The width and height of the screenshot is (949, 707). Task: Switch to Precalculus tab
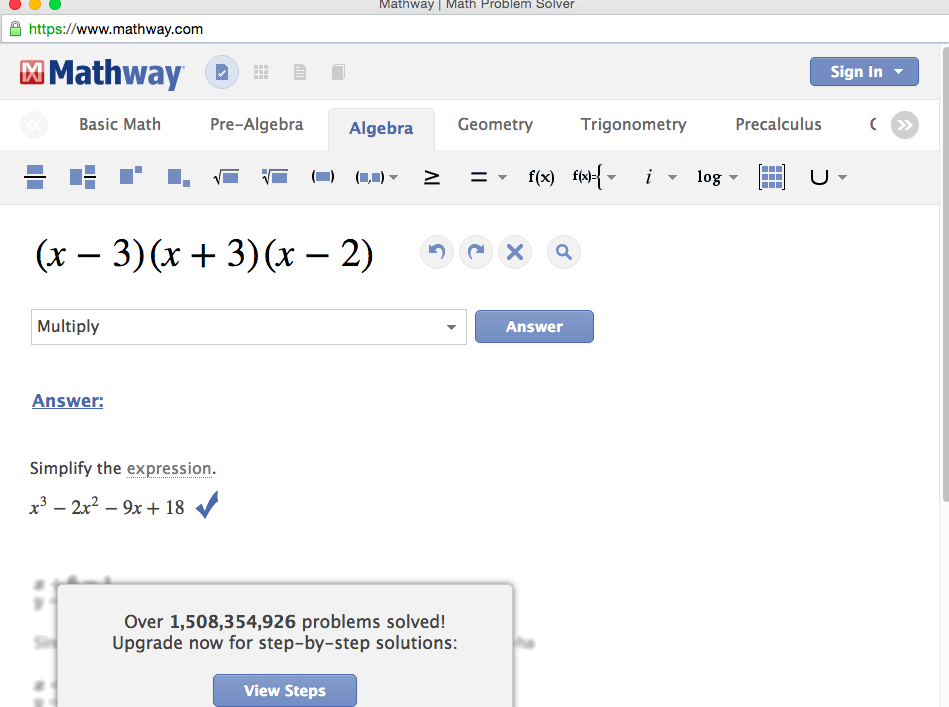tap(778, 124)
